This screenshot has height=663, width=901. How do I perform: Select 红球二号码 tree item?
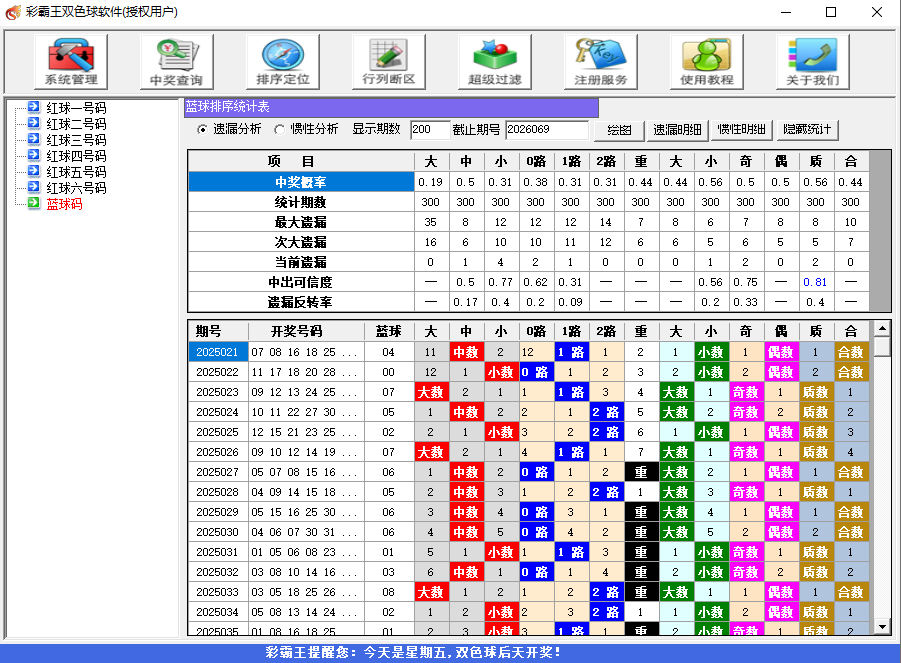pyautogui.click(x=76, y=124)
